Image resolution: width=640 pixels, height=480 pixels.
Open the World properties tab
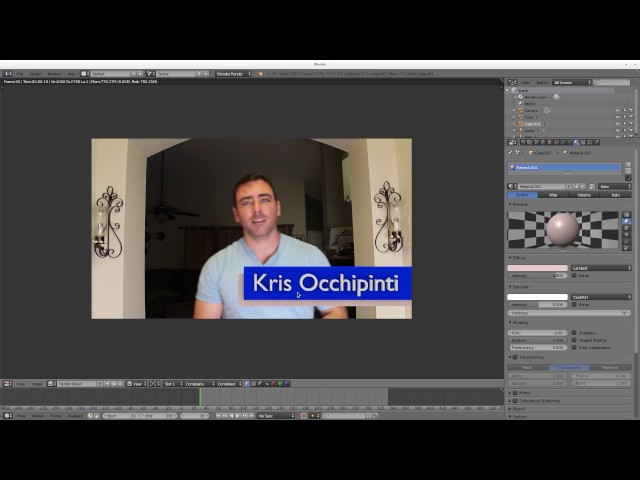[543, 142]
